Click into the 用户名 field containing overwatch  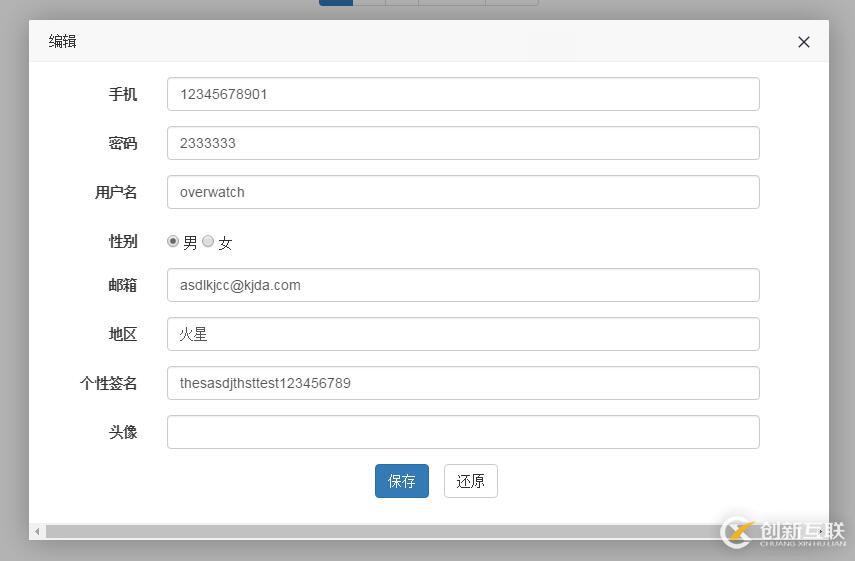click(463, 192)
